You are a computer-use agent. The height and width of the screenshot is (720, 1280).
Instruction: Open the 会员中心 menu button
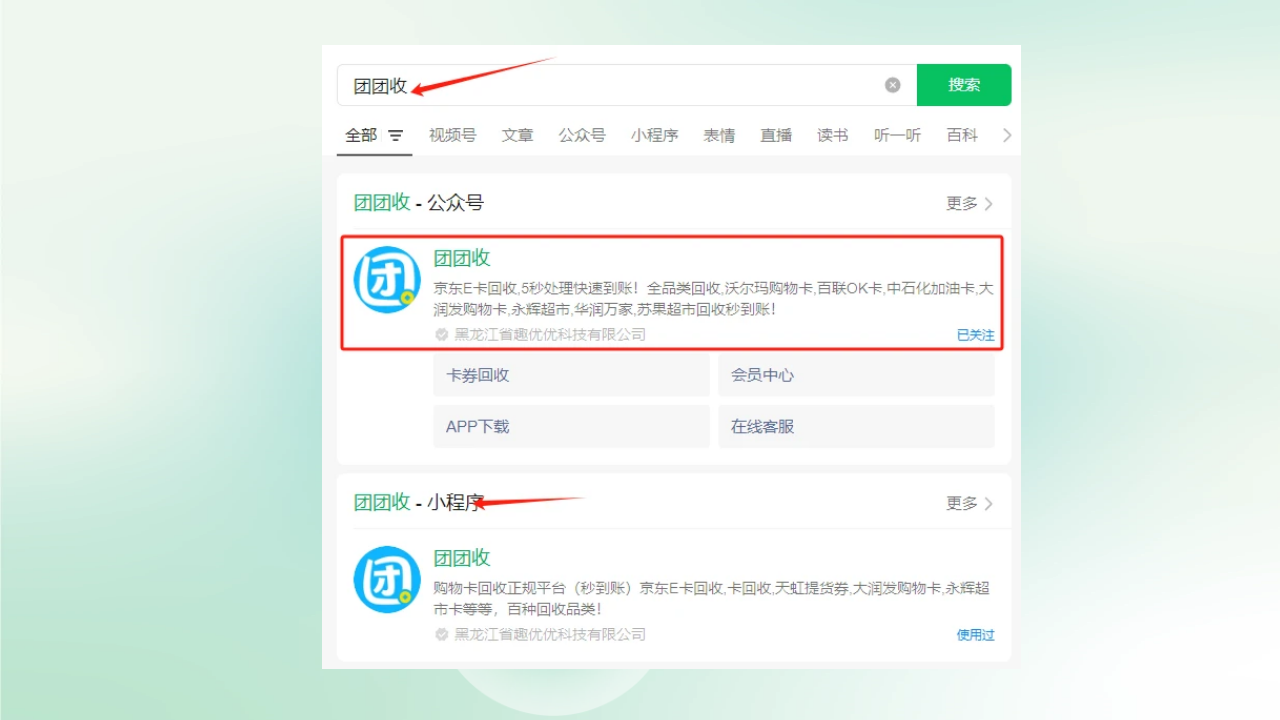coord(856,375)
